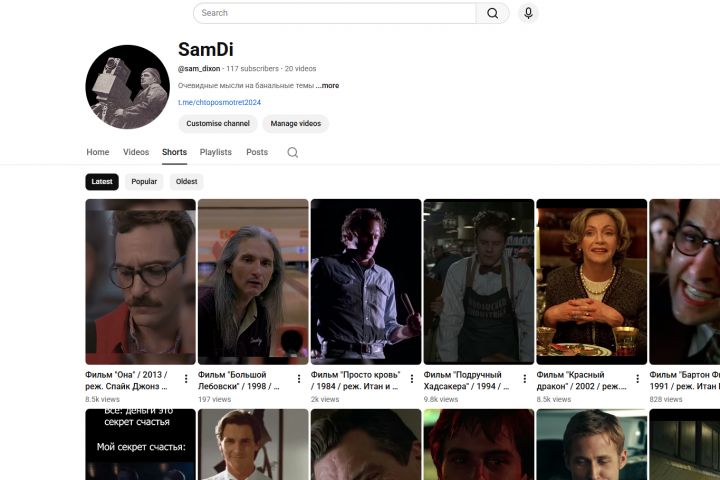Viewport: 720px width, 480px height.
Task: Click title Фильм "Большой Лебовски" / 1998
Action: pyautogui.click(x=239, y=380)
